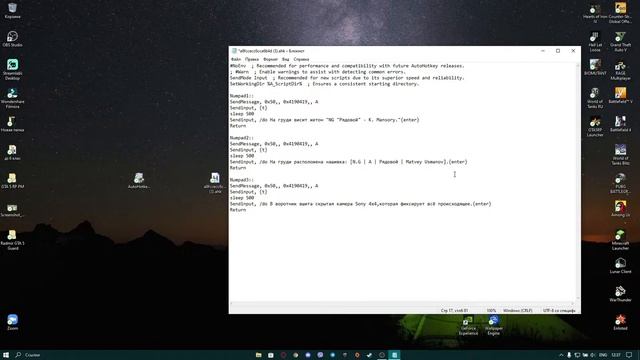Click the Notepad horizontal scrollbar
The width and height of the screenshot is (640, 360).
402,303
